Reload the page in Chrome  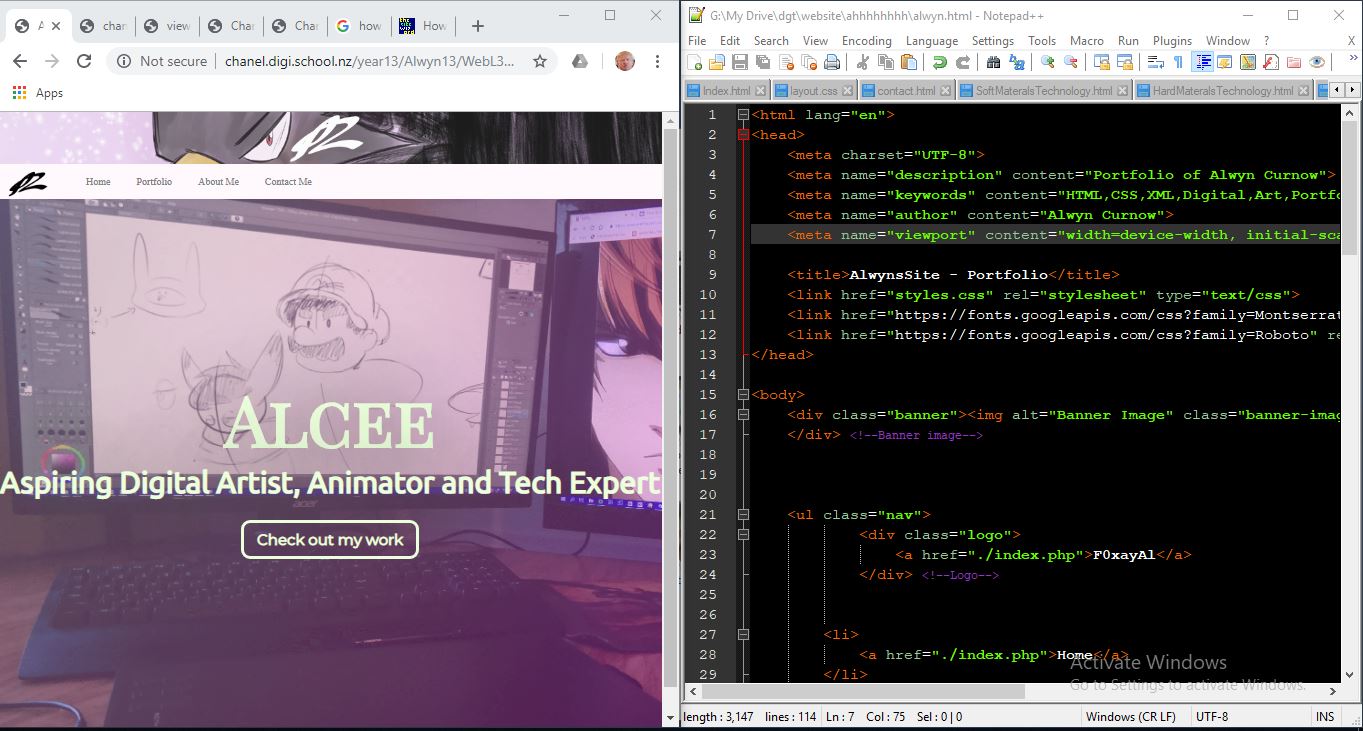point(84,61)
